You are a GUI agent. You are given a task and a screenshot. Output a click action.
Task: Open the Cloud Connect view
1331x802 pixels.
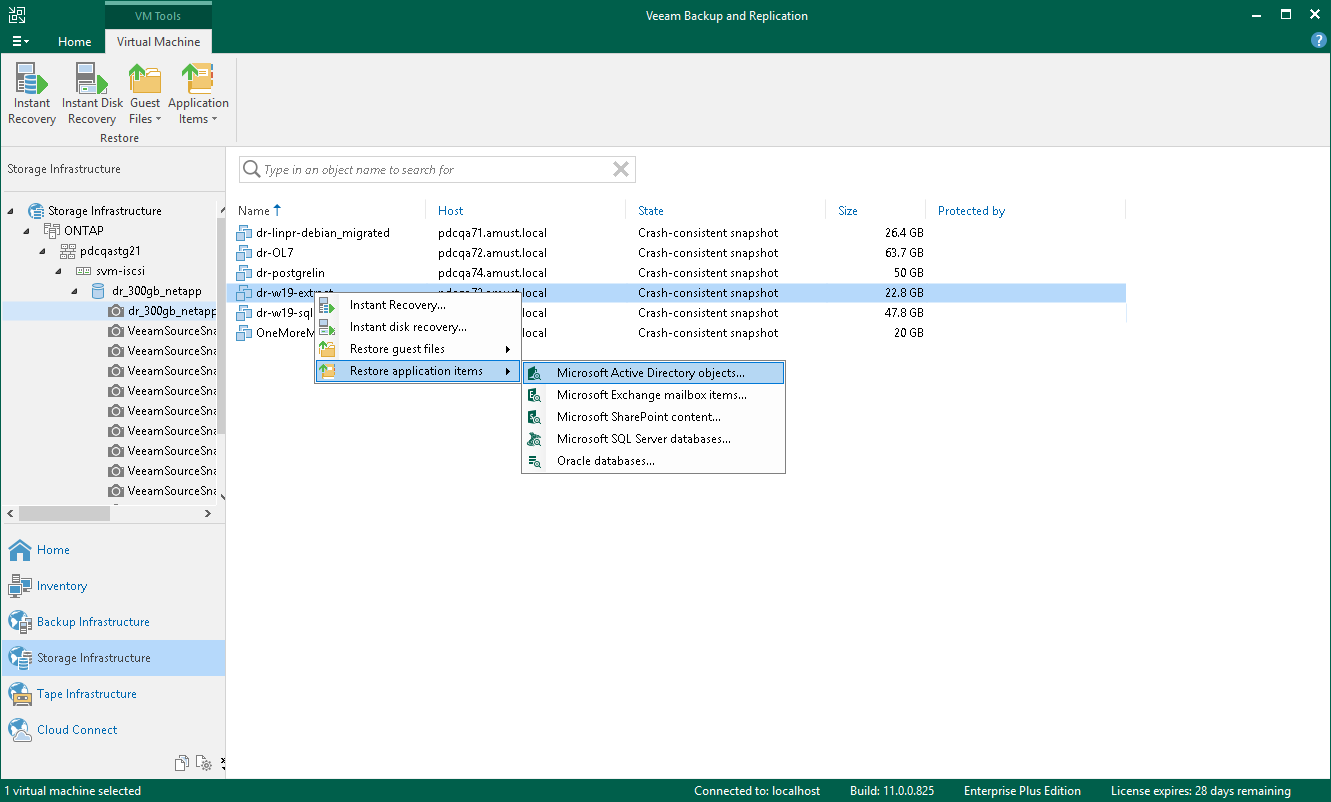77,730
